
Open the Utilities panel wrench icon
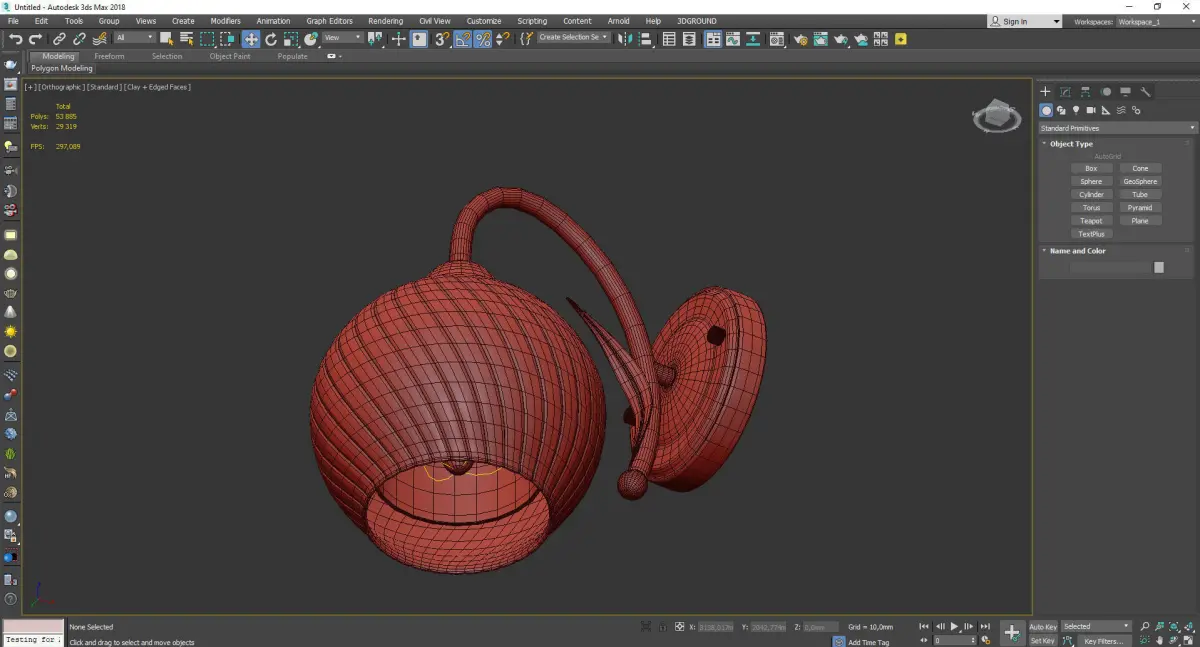pyautogui.click(x=1146, y=92)
